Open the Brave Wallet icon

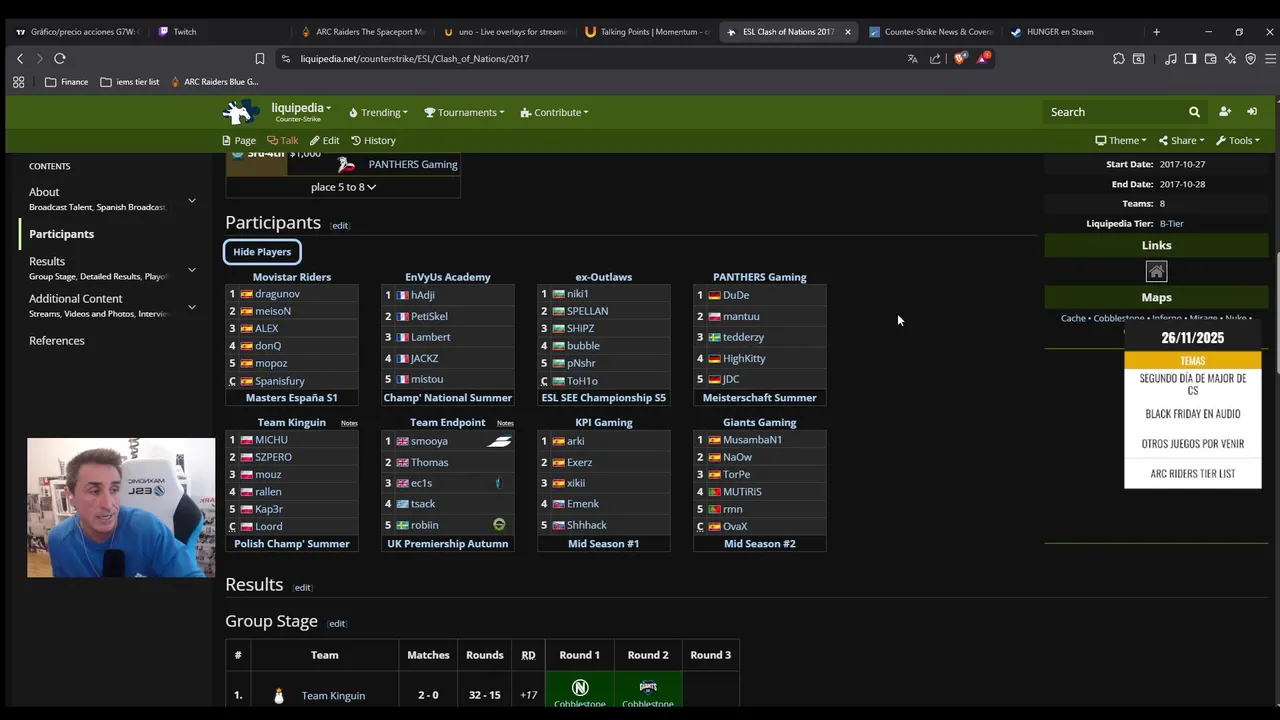pyautogui.click(x=1210, y=59)
